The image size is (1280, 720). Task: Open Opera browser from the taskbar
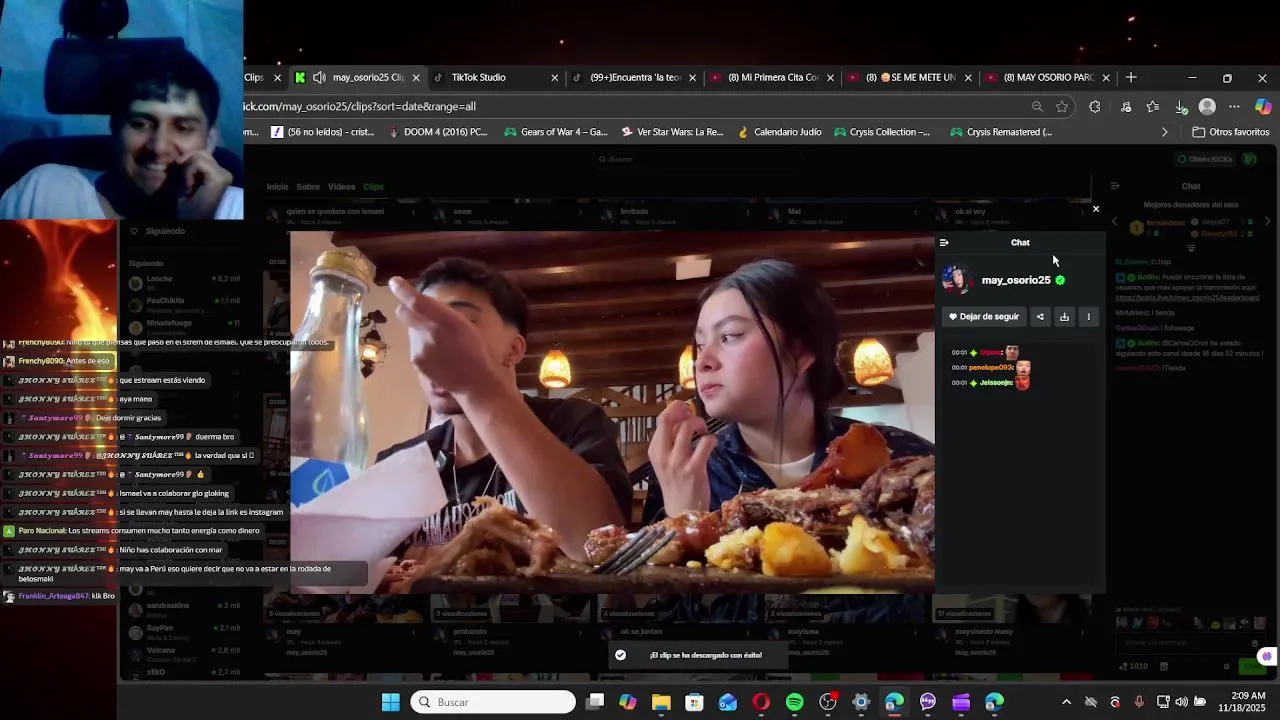click(x=761, y=702)
